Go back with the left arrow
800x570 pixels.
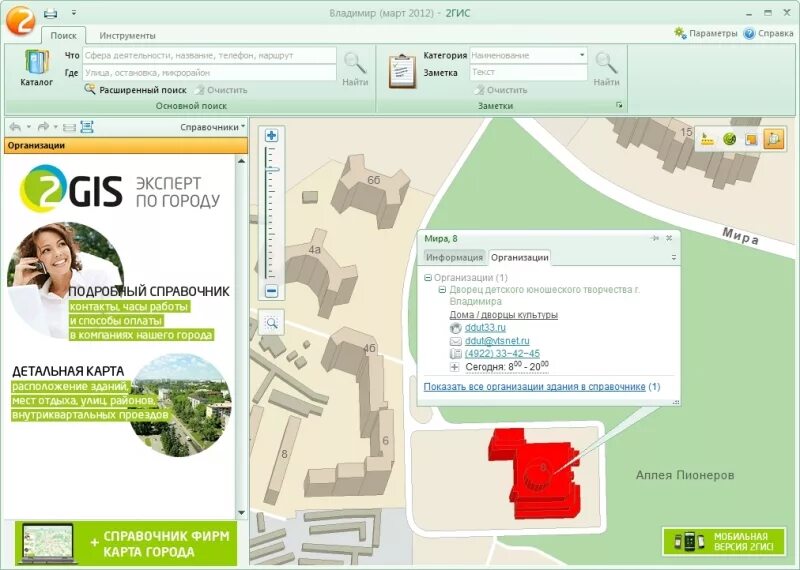[15, 127]
